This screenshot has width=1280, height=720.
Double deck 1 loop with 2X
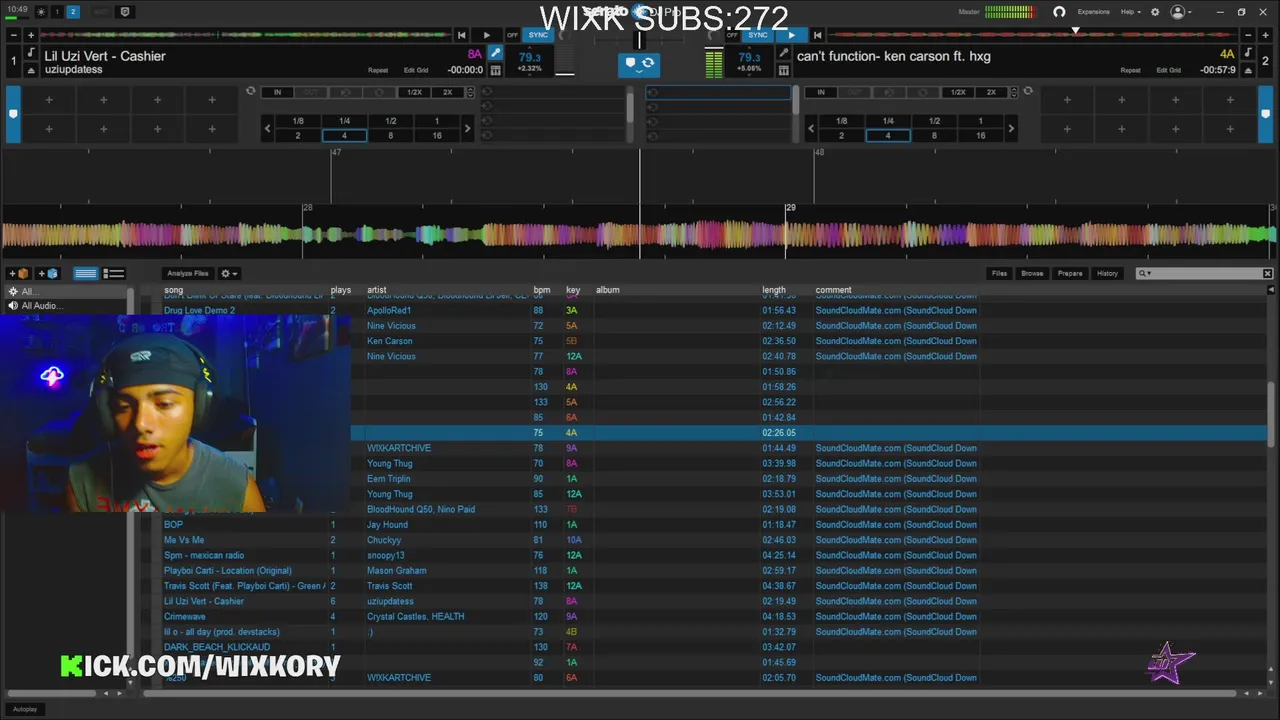click(447, 92)
